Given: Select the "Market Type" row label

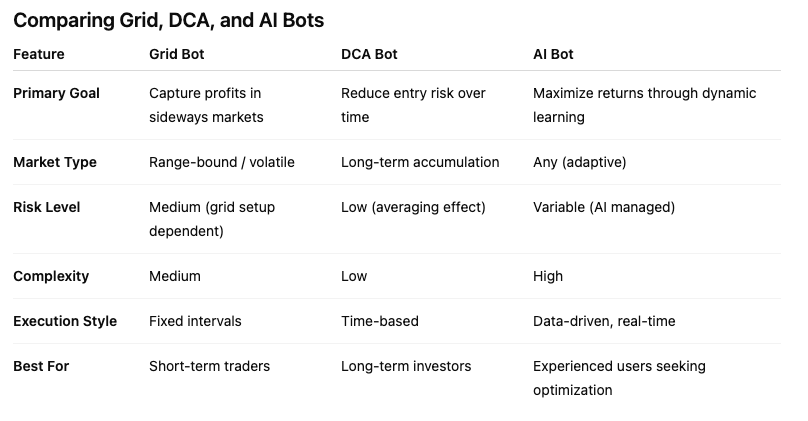Looking at the screenshot, I should point(55,162).
